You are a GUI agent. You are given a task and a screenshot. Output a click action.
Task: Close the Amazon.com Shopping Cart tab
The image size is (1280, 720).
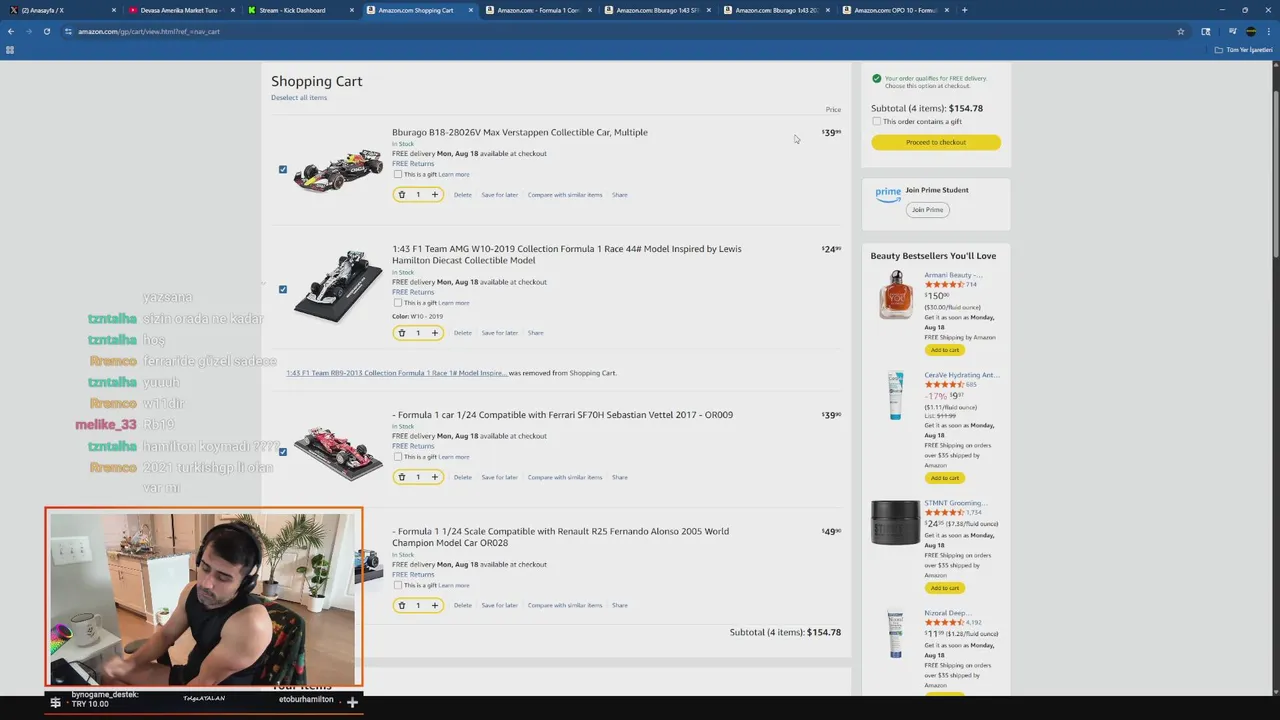coord(471,10)
